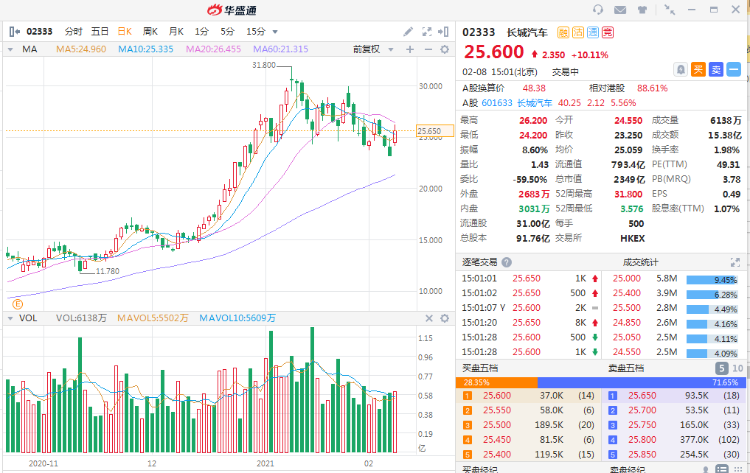Click the price alert bell icon
The width and height of the screenshot is (750, 473).
click(681, 69)
